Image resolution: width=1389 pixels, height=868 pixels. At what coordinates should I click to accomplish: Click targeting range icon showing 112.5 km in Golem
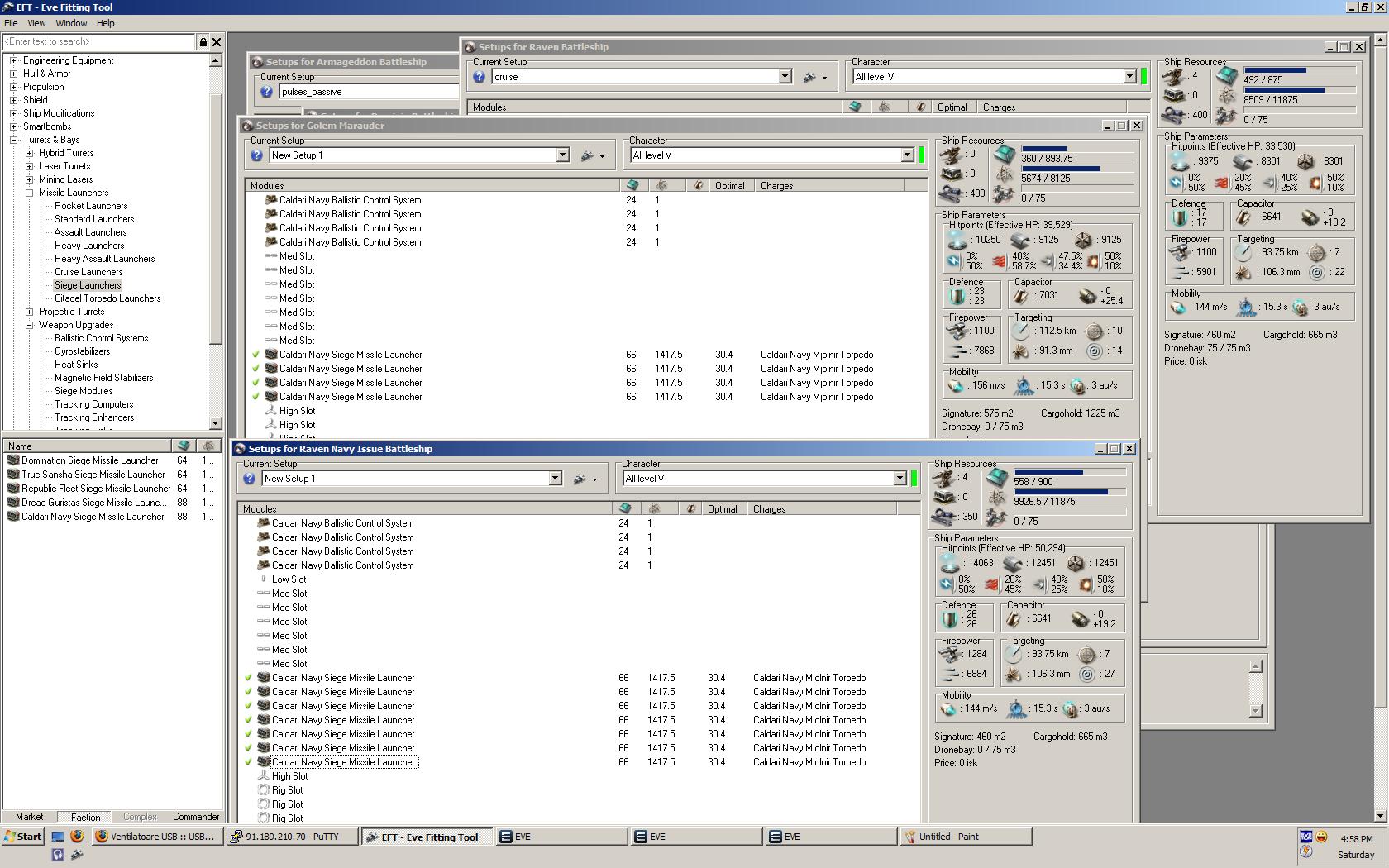click(x=1021, y=331)
